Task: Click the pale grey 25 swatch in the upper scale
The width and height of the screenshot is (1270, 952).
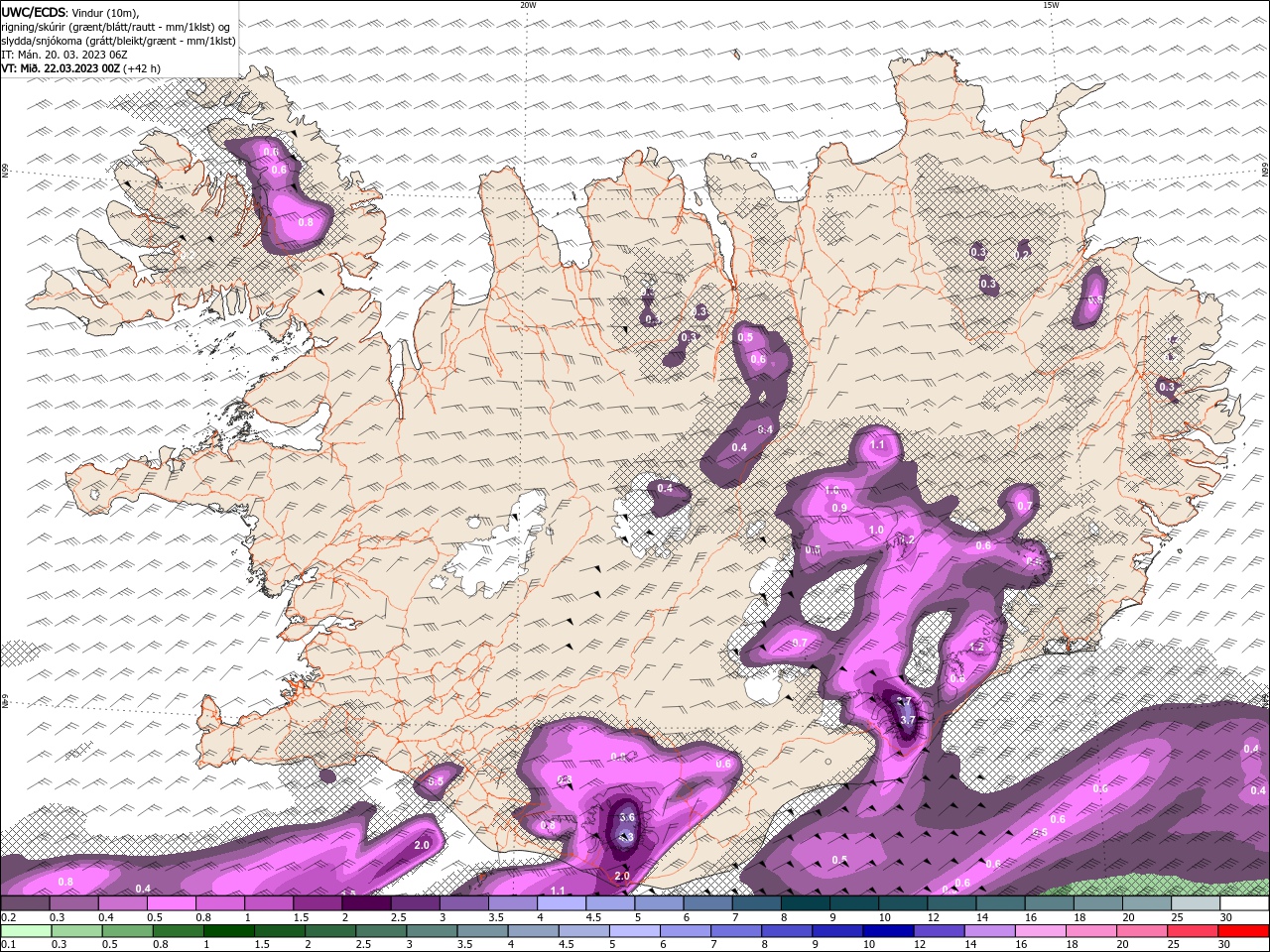Action: 1196,903
